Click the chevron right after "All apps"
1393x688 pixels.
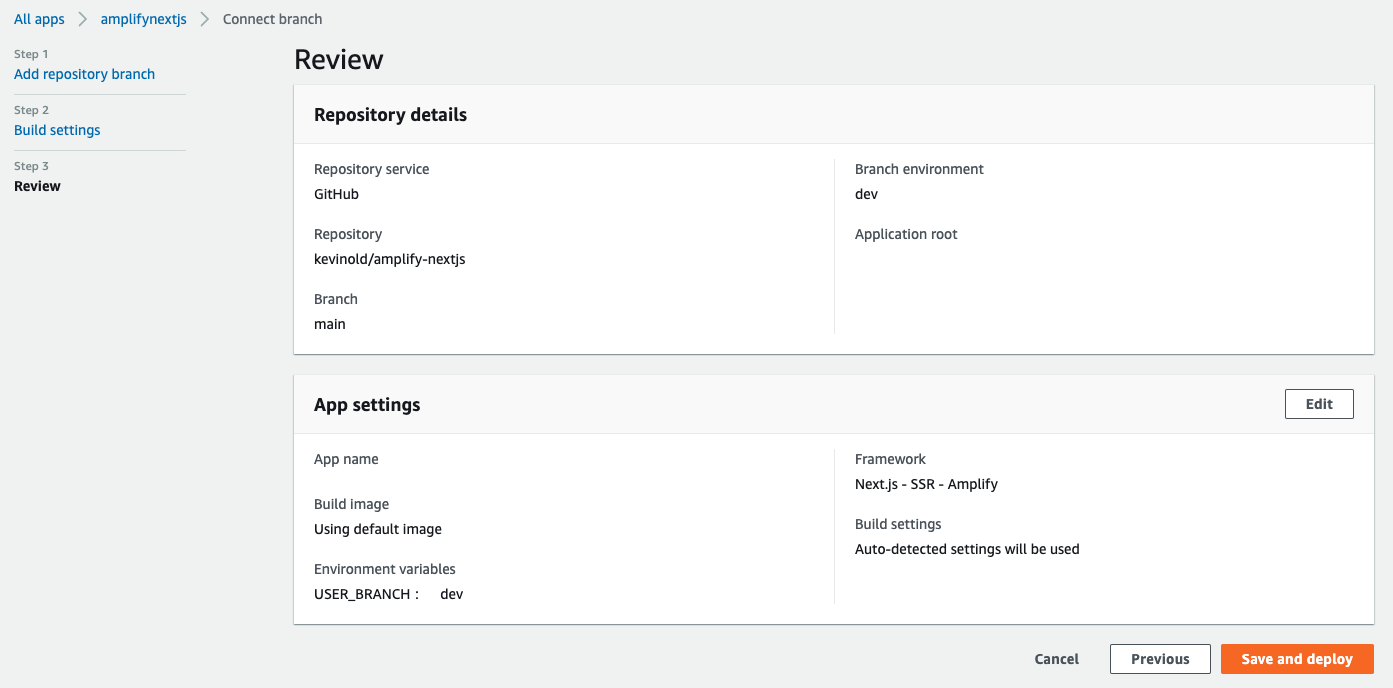(x=83, y=19)
